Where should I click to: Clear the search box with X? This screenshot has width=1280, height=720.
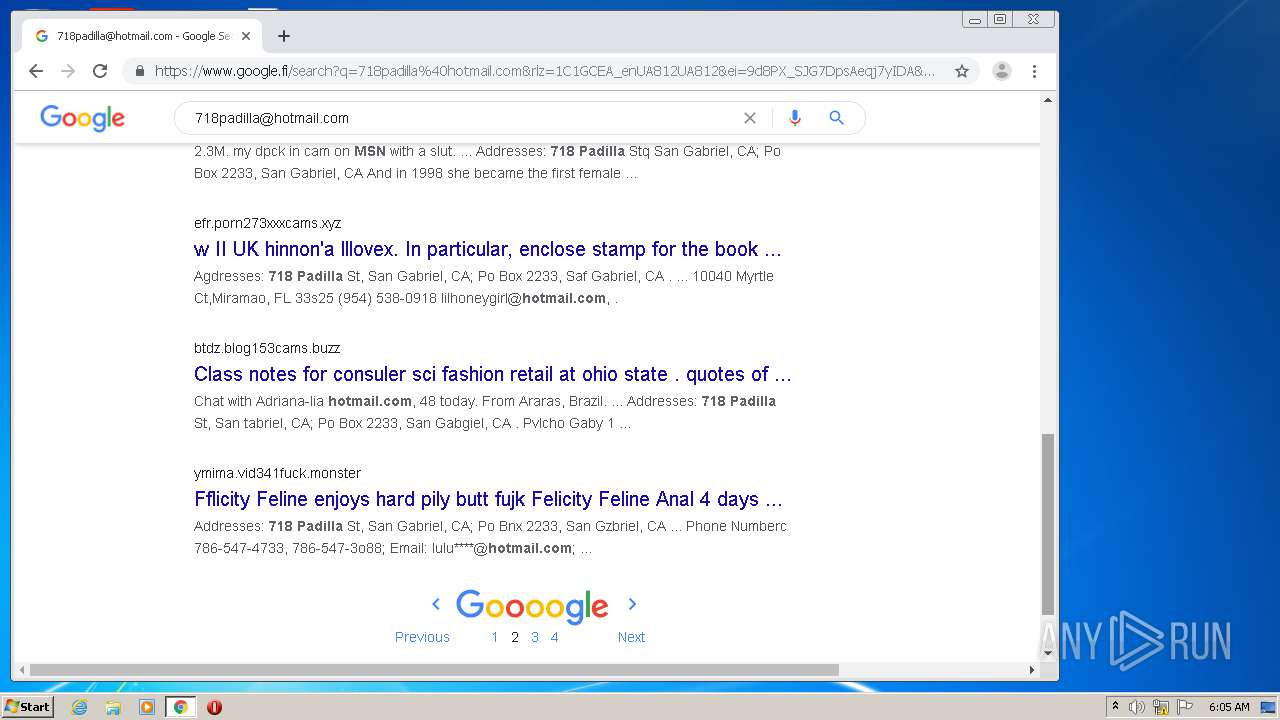pyautogui.click(x=750, y=118)
